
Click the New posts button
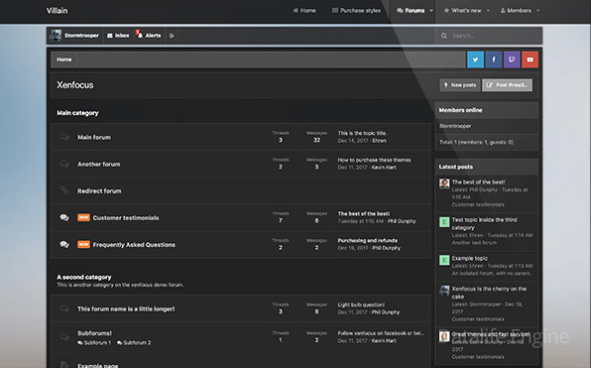pos(460,85)
